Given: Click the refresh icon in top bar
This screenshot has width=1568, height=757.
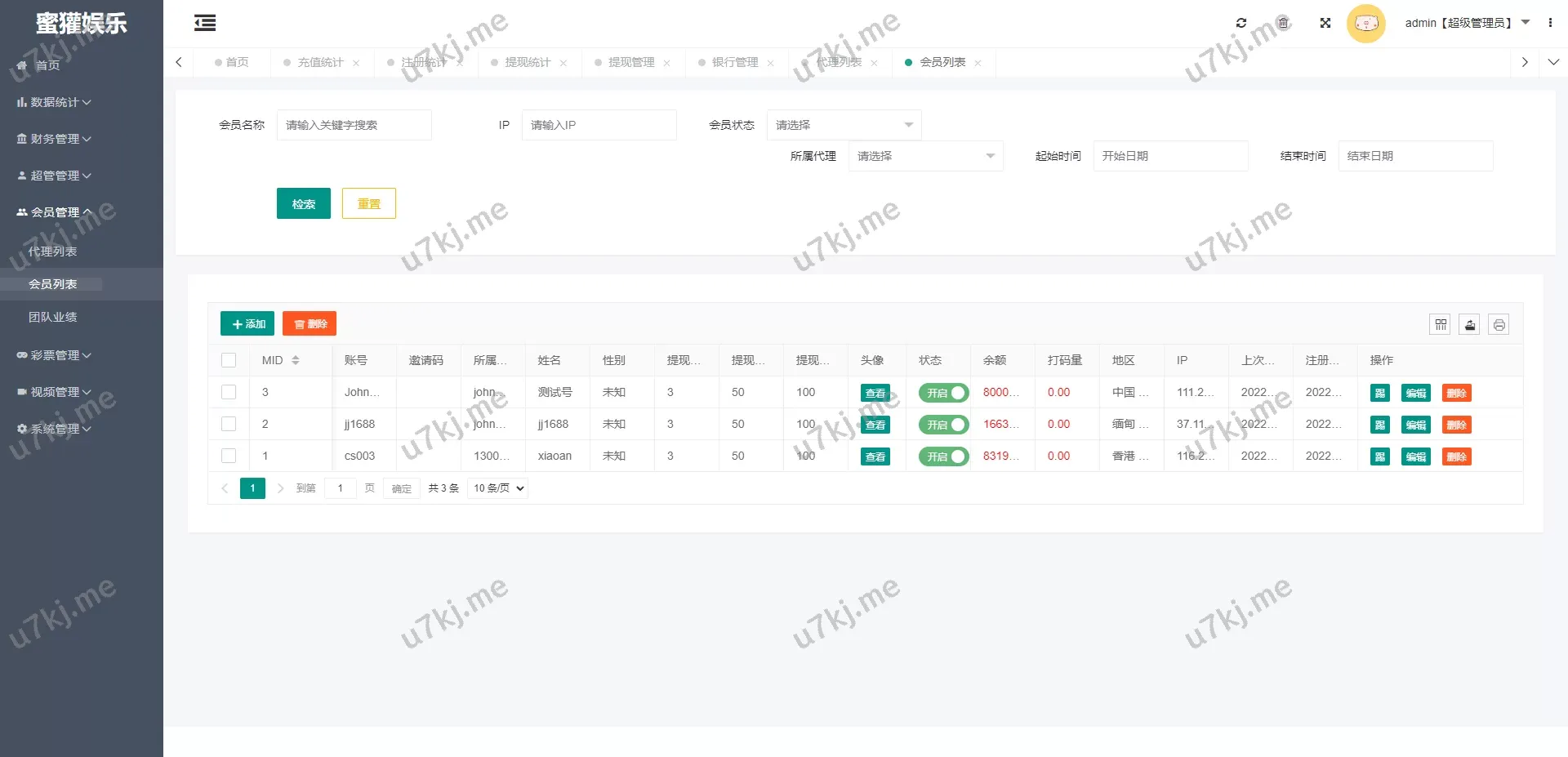Looking at the screenshot, I should [1241, 23].
